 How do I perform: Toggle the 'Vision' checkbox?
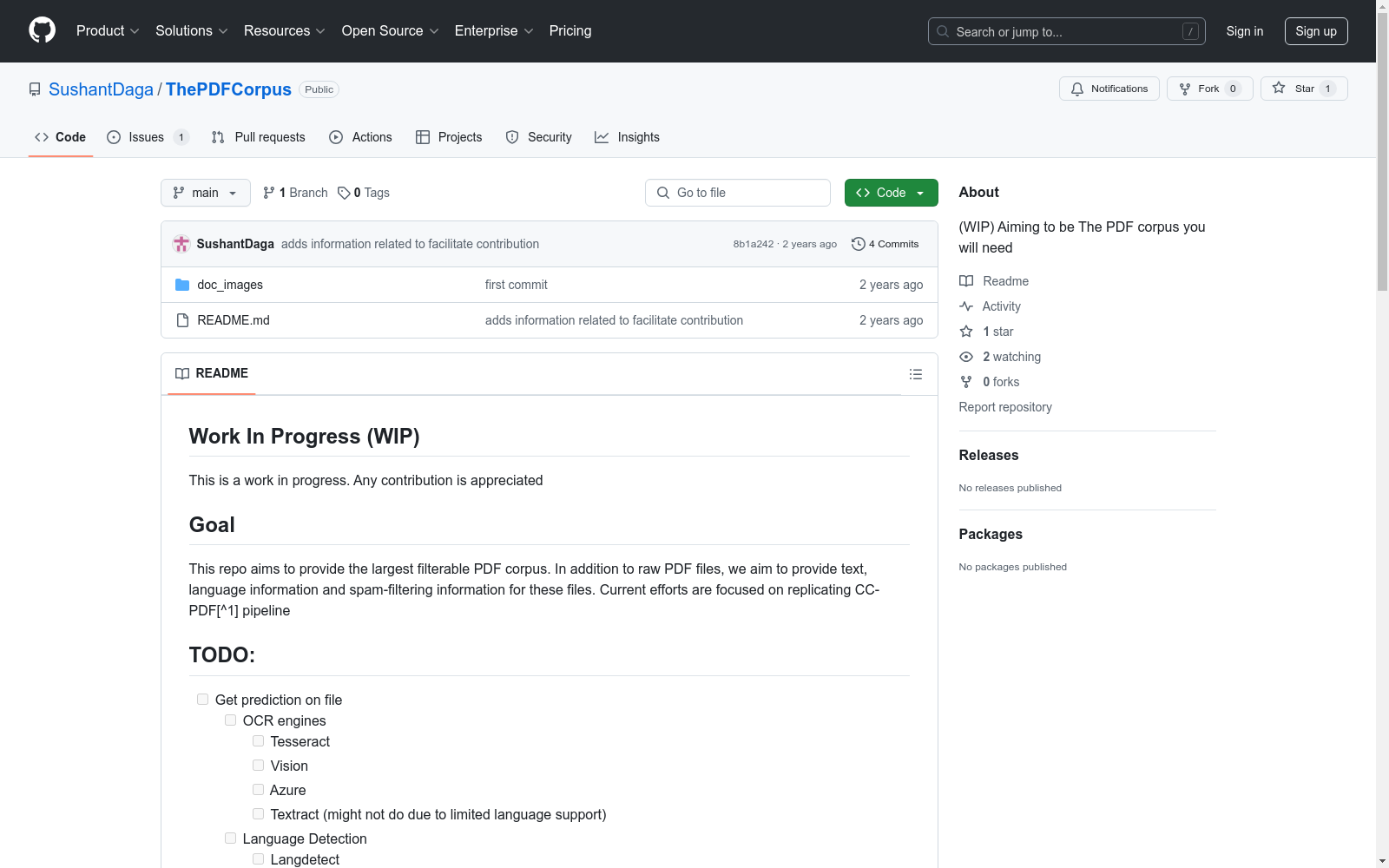click(258, 766)
